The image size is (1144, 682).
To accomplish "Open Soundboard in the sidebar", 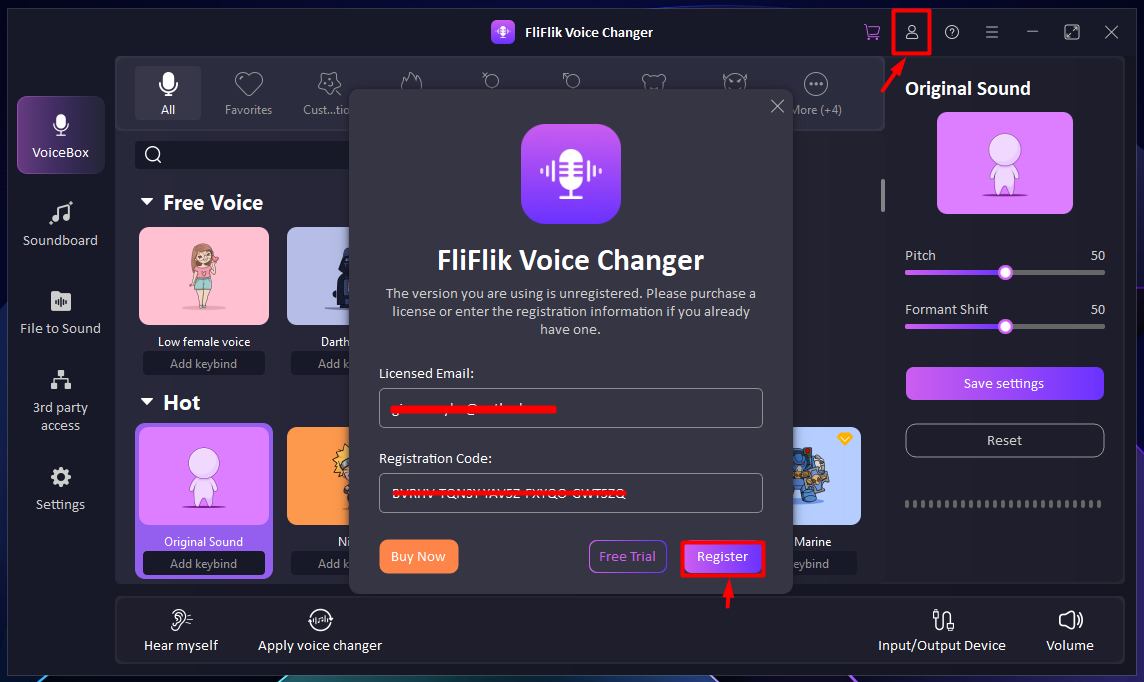I will tap(61, 224).
